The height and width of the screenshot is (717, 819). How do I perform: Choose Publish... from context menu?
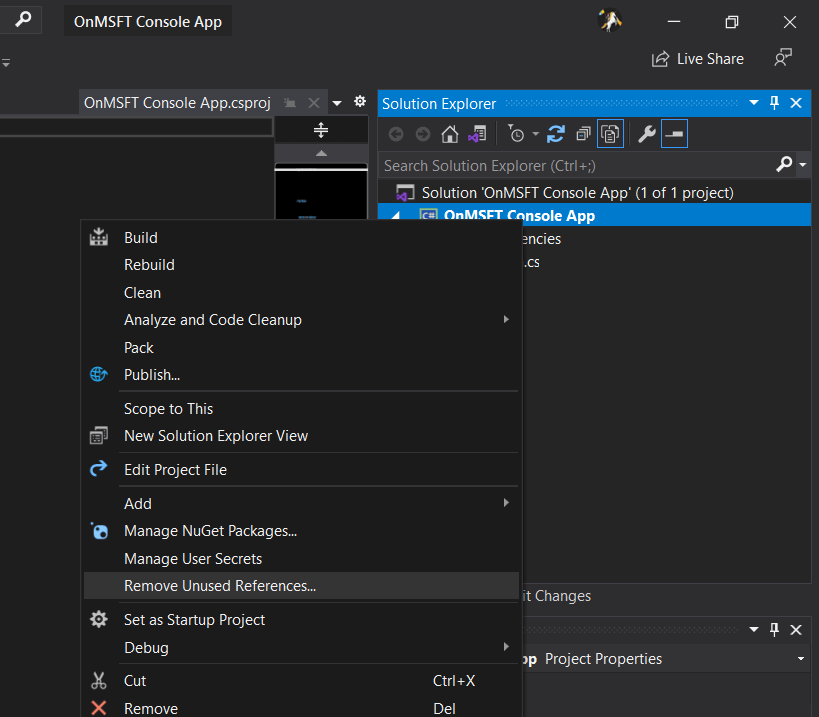(301, 374)
